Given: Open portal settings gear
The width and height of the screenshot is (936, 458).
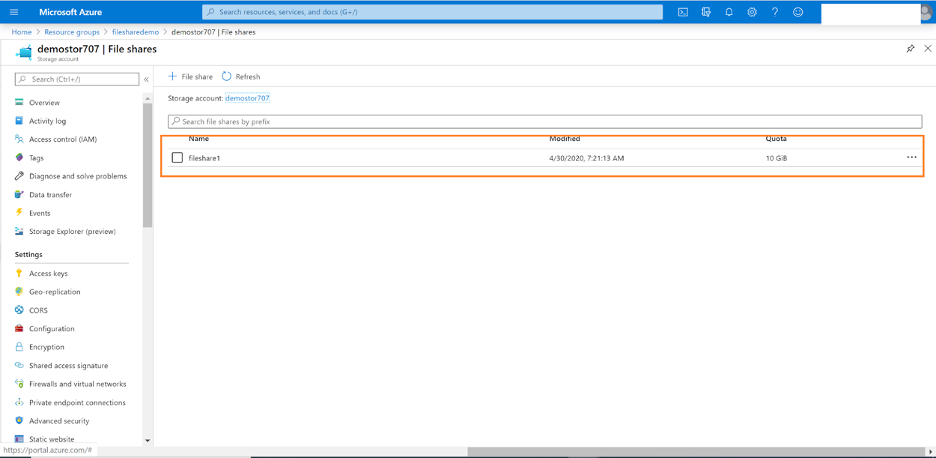Looking at the screenshot, I should (752, 12).
